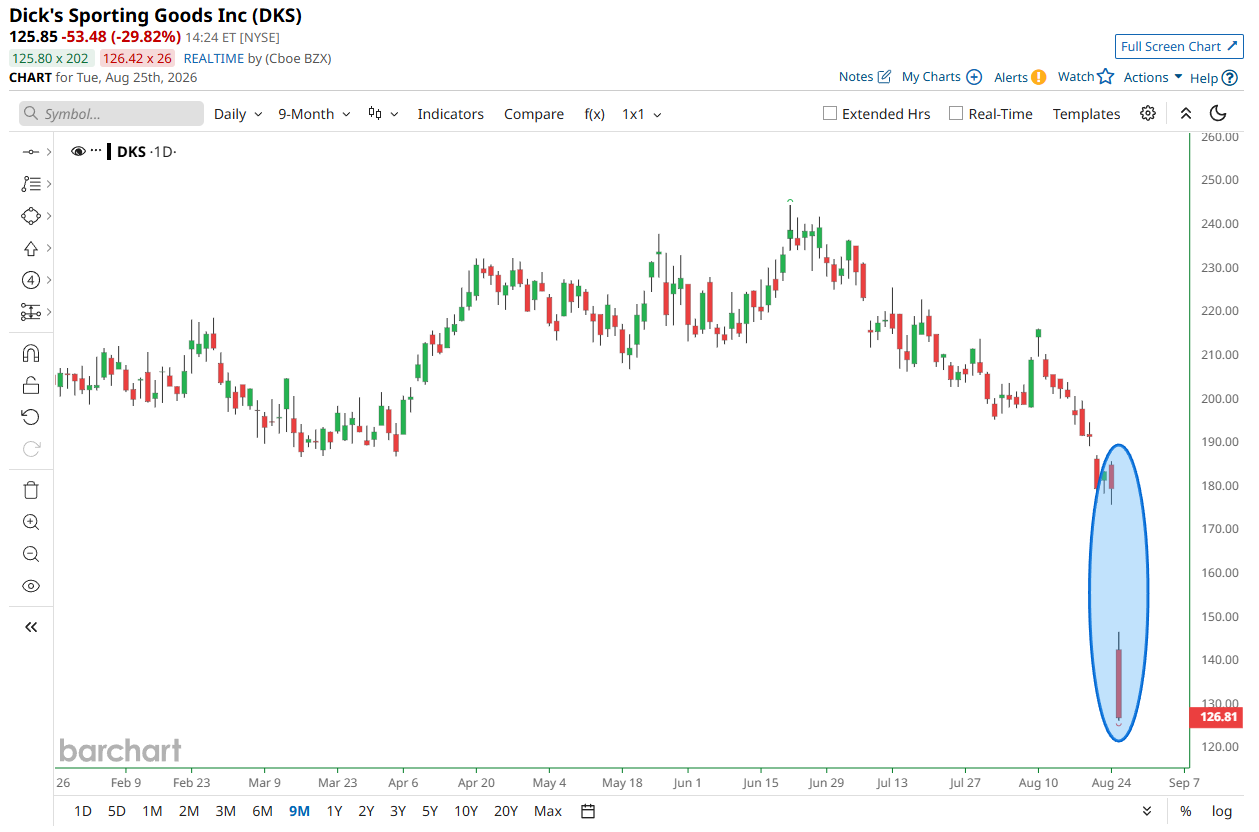Image resolution: width=1259 pixels, height=832 pixels.
Task: Open Help
Action: [x=1214, y=77]
